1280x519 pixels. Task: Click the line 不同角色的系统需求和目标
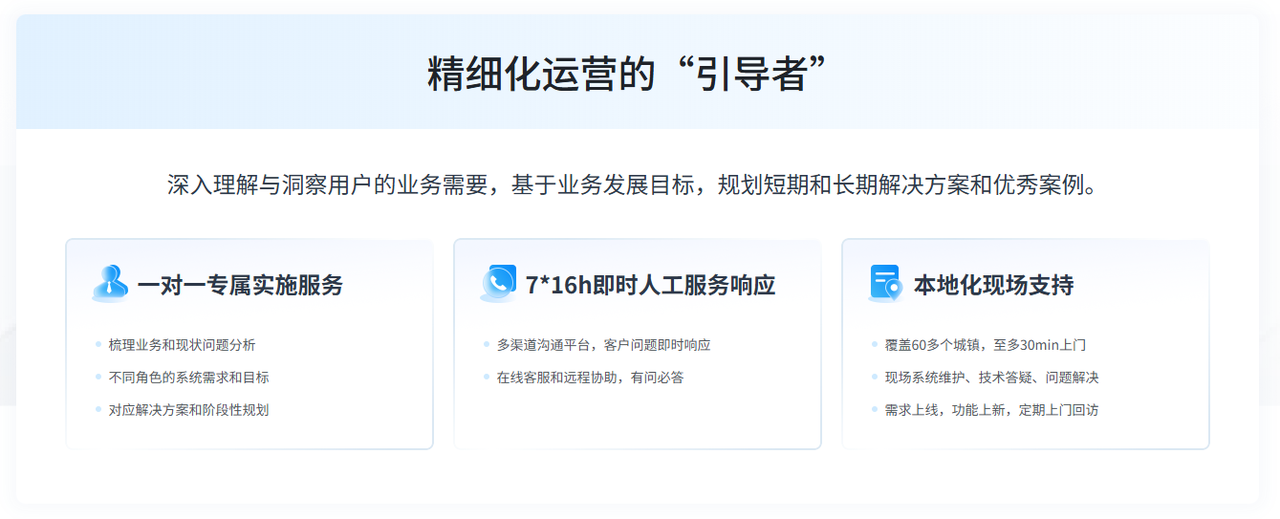(x=189, y=378)
